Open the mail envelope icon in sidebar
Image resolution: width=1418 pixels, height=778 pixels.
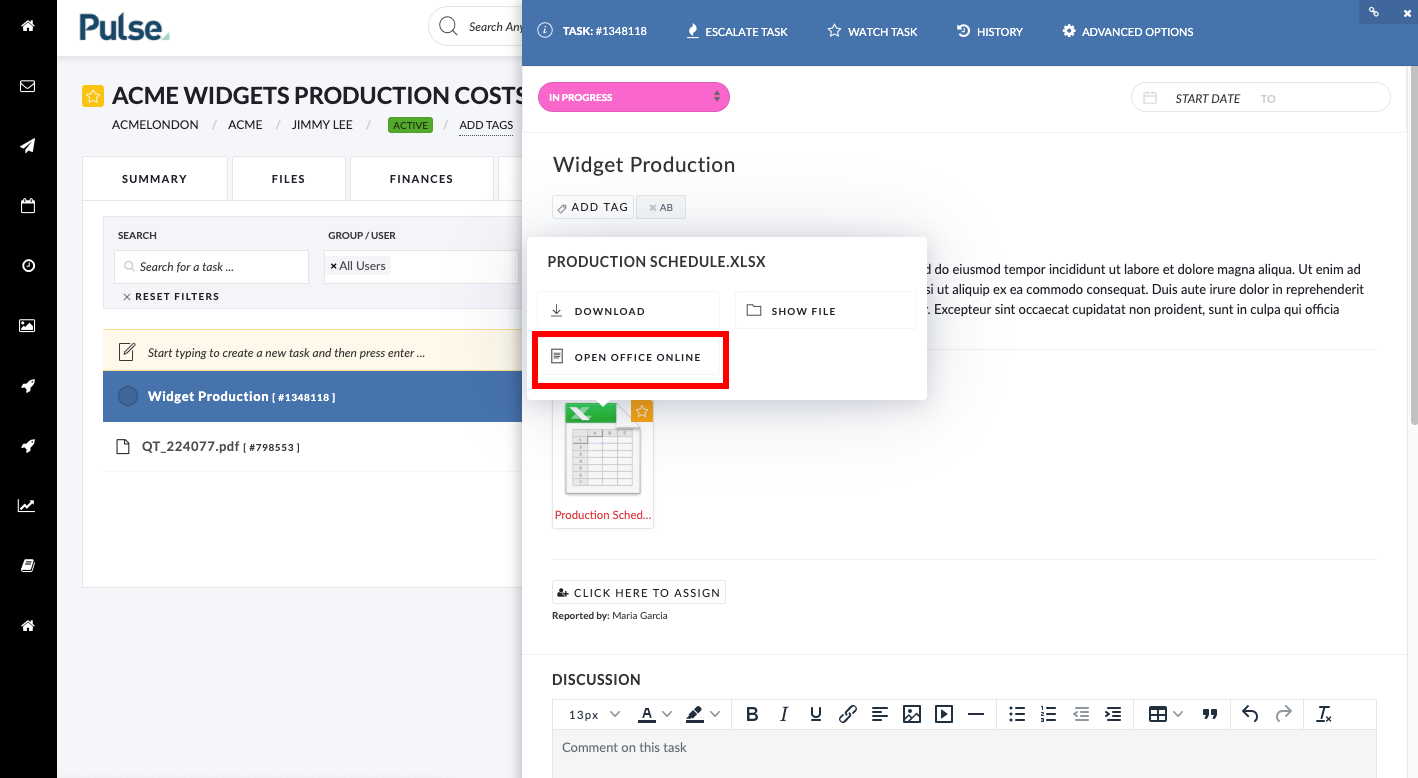pos(28,86)
